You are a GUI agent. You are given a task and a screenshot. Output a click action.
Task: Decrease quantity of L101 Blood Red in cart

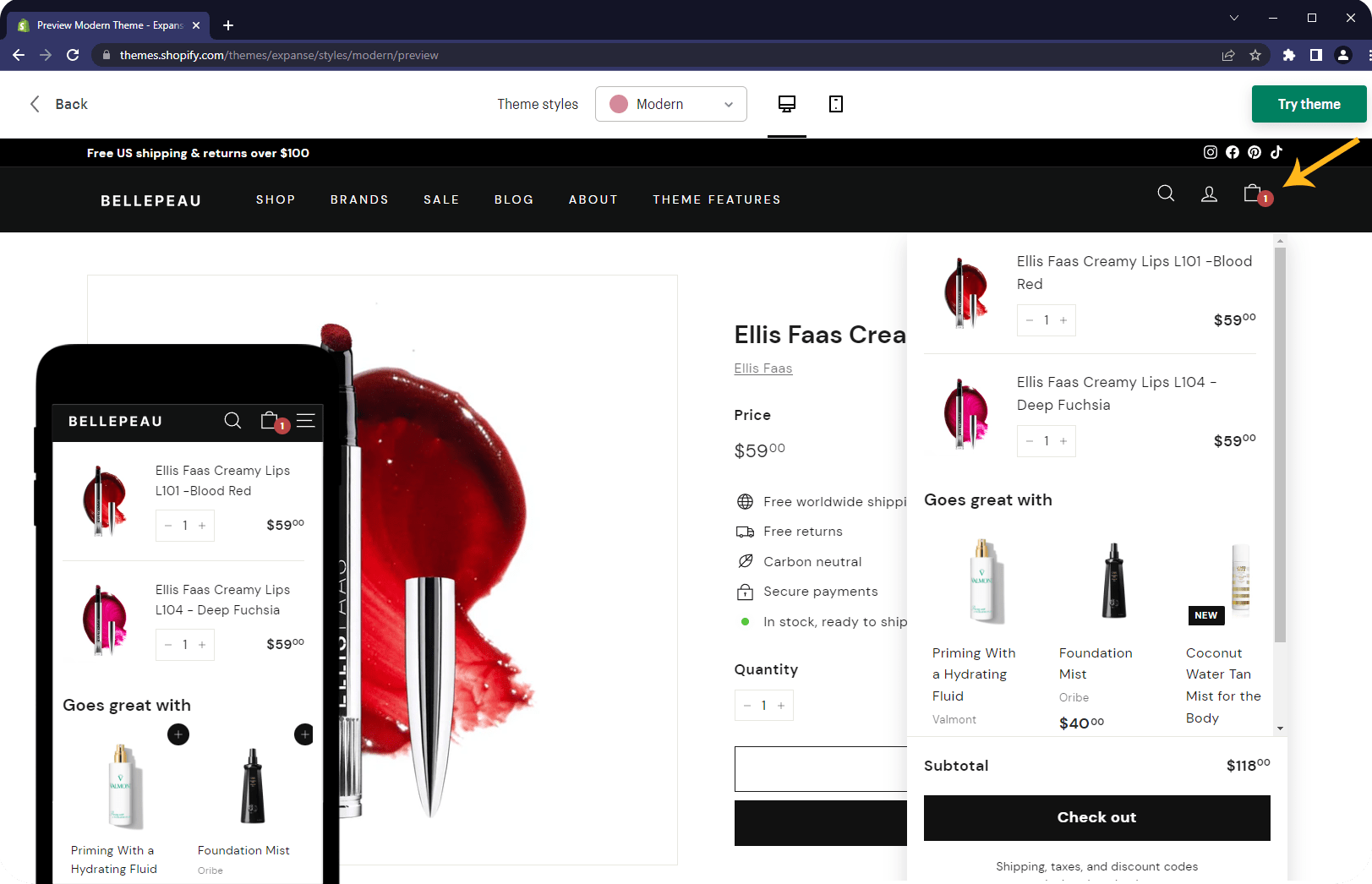coord(1030,320)
